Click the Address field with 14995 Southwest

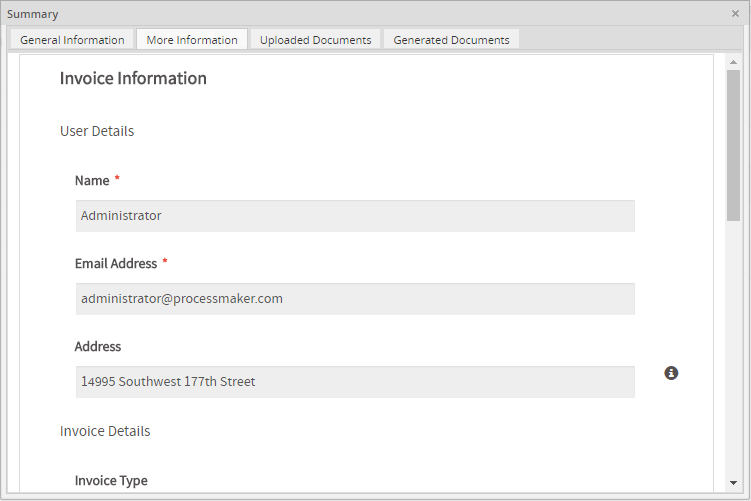coord(355,382)
